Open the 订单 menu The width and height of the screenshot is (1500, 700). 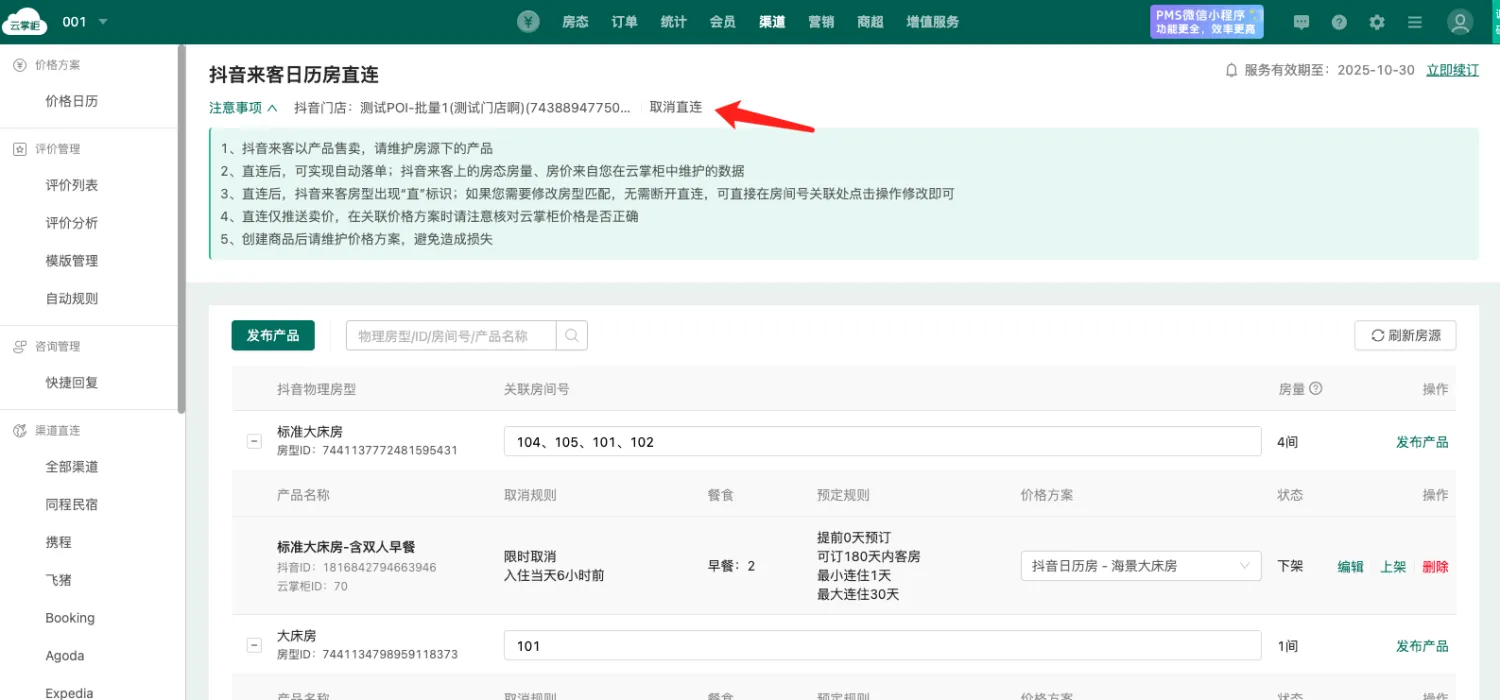(624, 22)
